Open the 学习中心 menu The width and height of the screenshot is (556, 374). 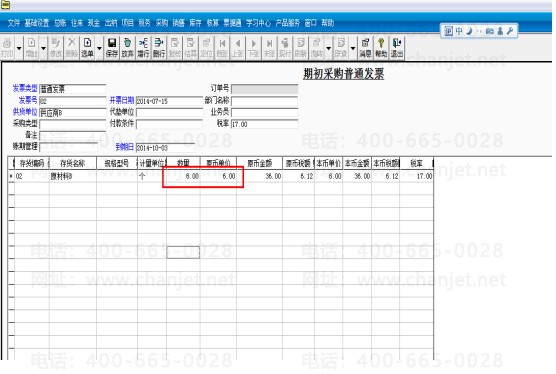pos(258,23)
